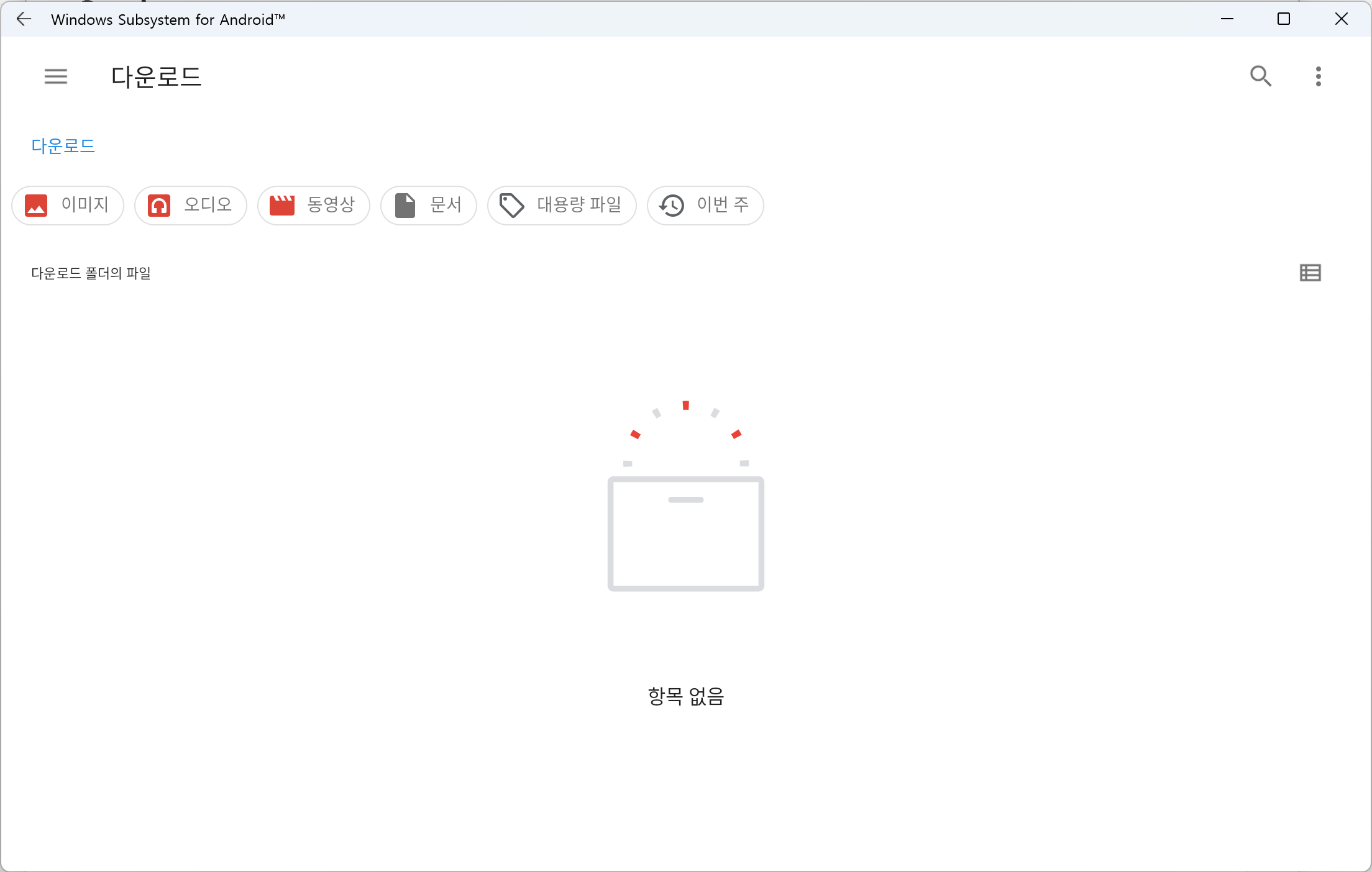Screen dimensions: 1372x872
Task: Click the tag icon for large files
Action: pyautogui.click(x=512, y=206)
